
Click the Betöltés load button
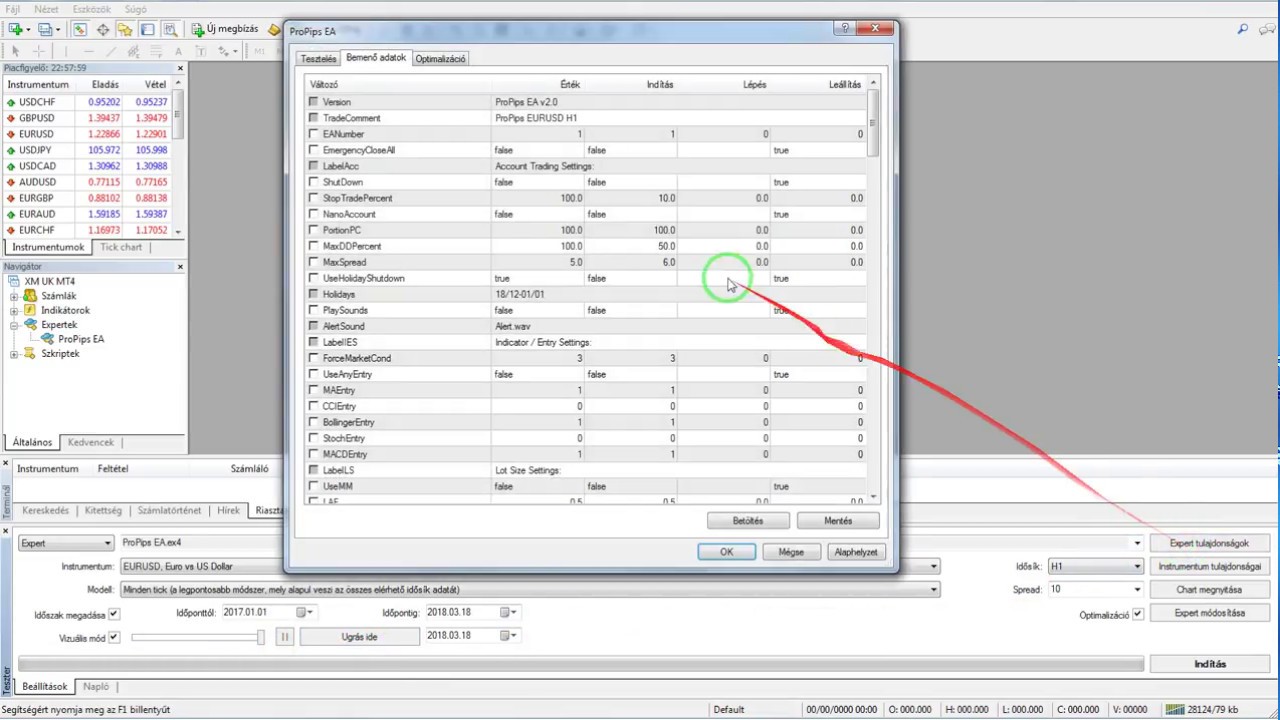click(748, 521)
